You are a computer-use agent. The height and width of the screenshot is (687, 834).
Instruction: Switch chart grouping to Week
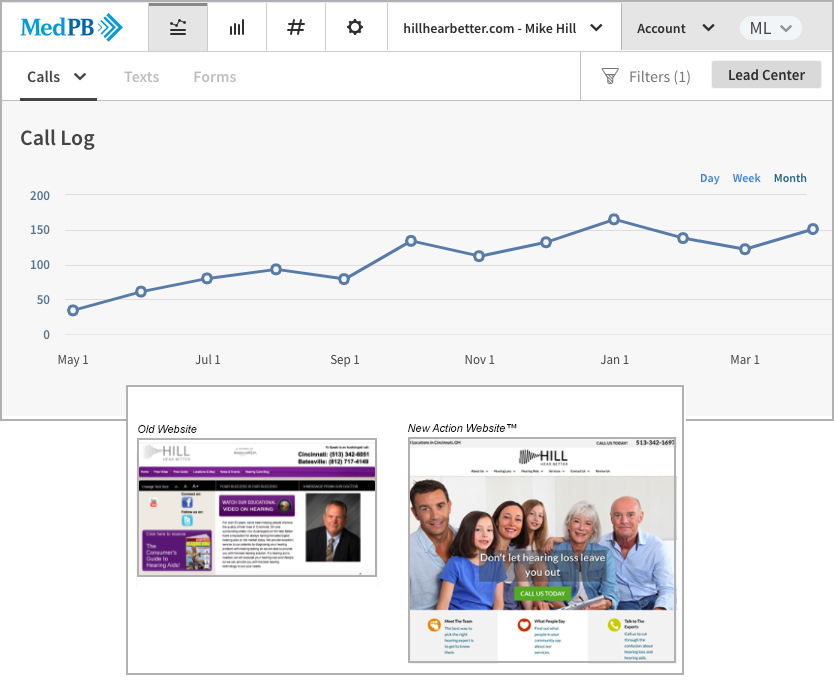tap(746, 178)
